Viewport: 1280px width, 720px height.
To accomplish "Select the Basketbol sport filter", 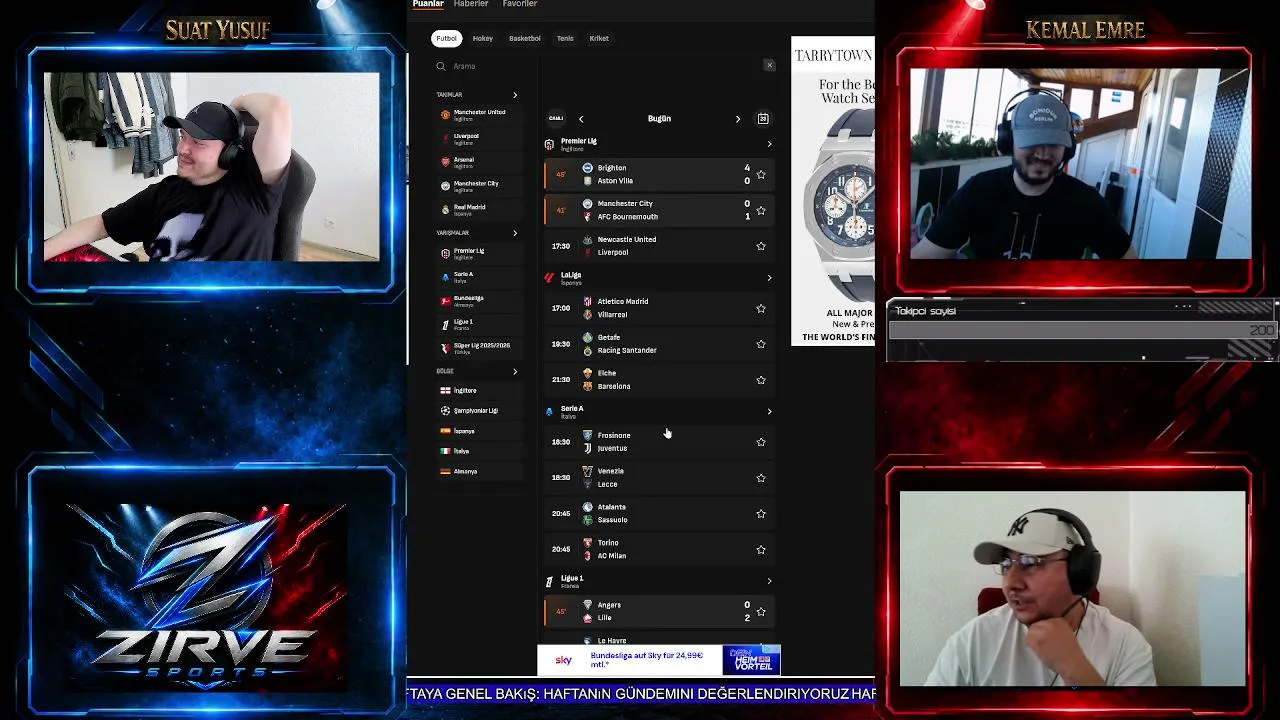I will (525, 39).
